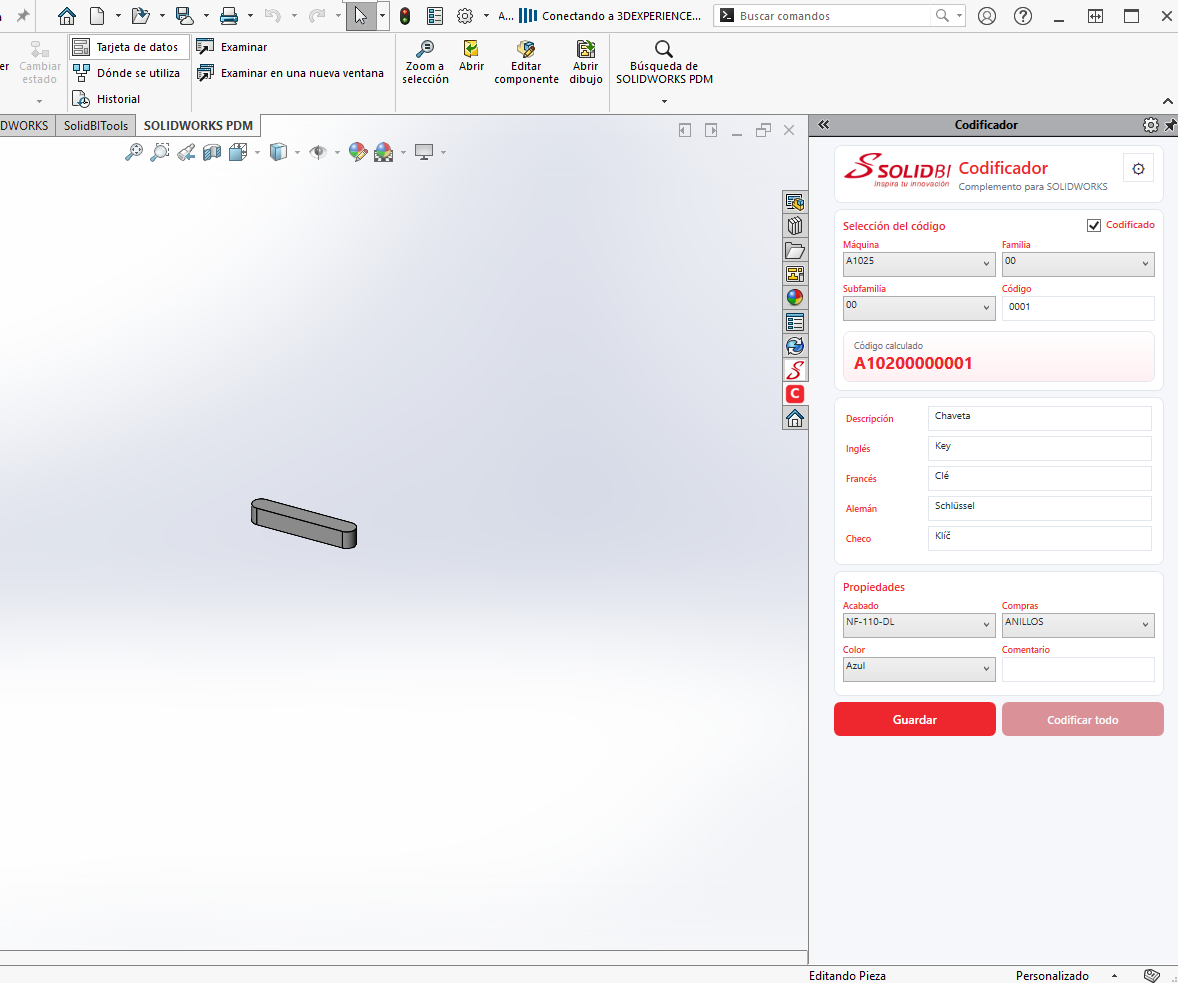Click the Alemán field containing Schlüssel
The image size is (1178, 983).
(x=1040, y=509)
